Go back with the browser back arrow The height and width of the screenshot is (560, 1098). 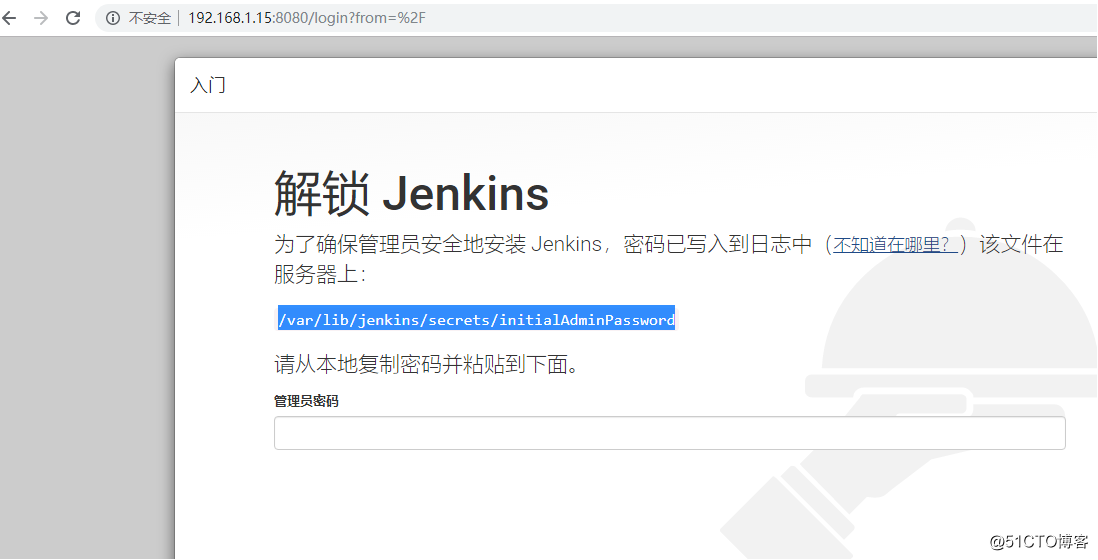tap(10, 18)
